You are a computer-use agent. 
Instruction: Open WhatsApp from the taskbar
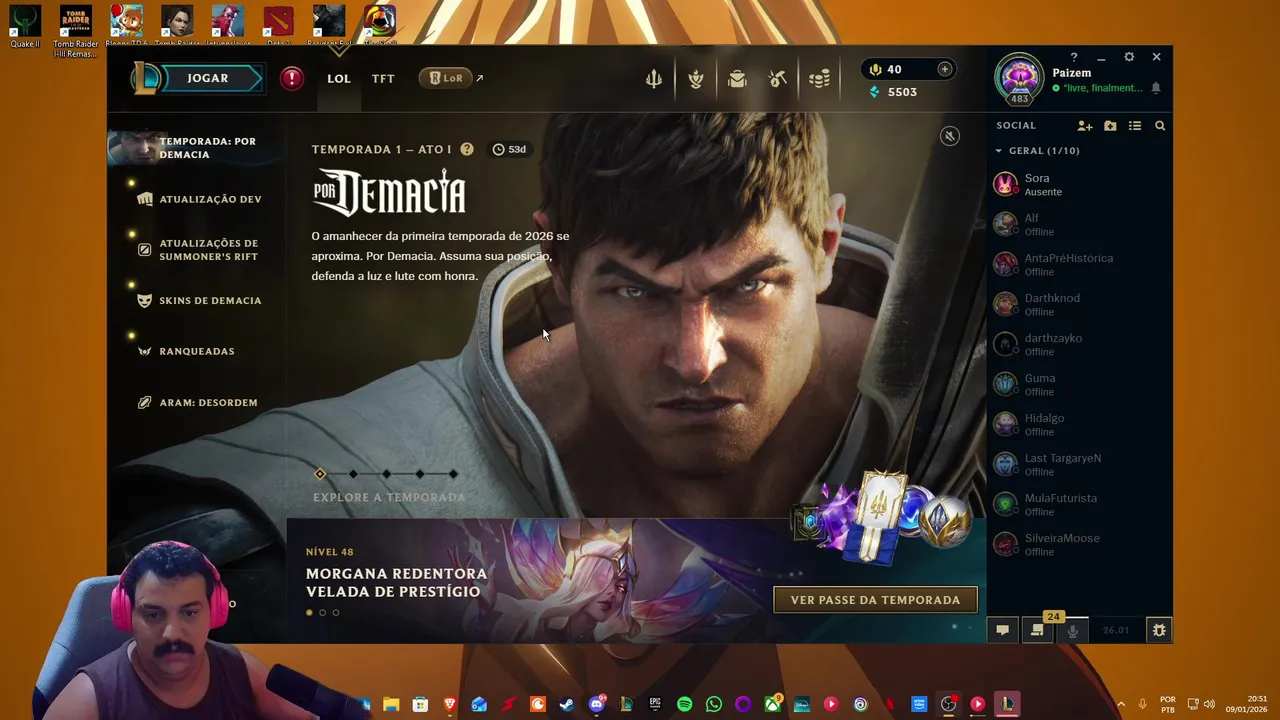(714, 704)
